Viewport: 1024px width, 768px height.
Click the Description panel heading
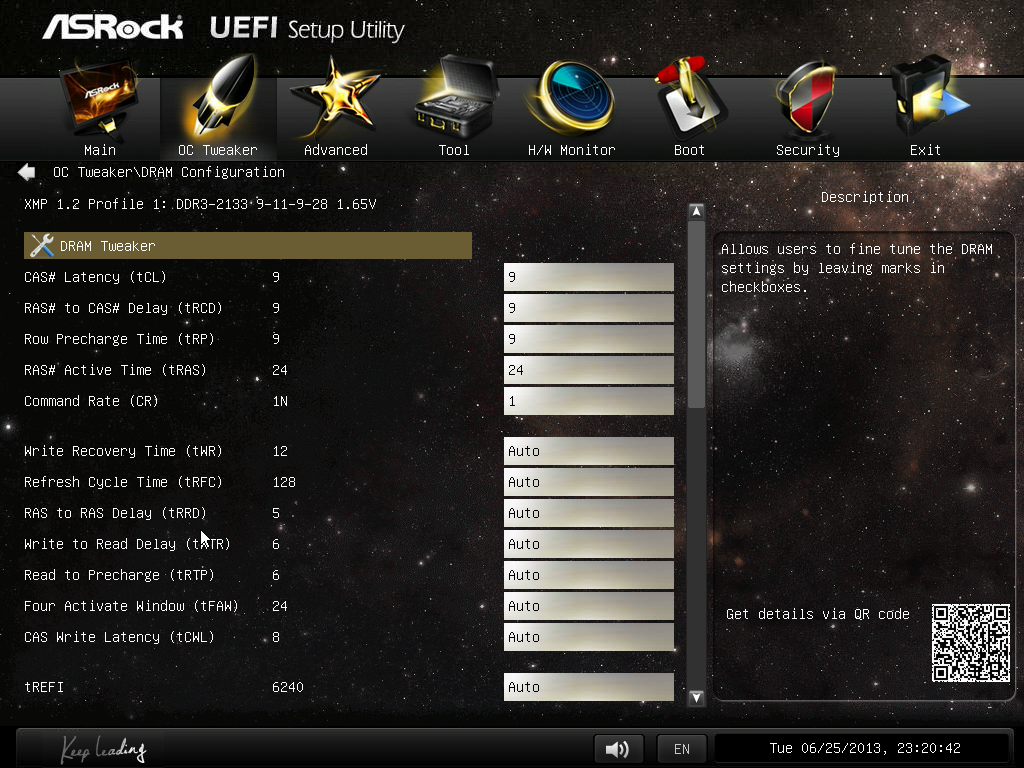865,197
